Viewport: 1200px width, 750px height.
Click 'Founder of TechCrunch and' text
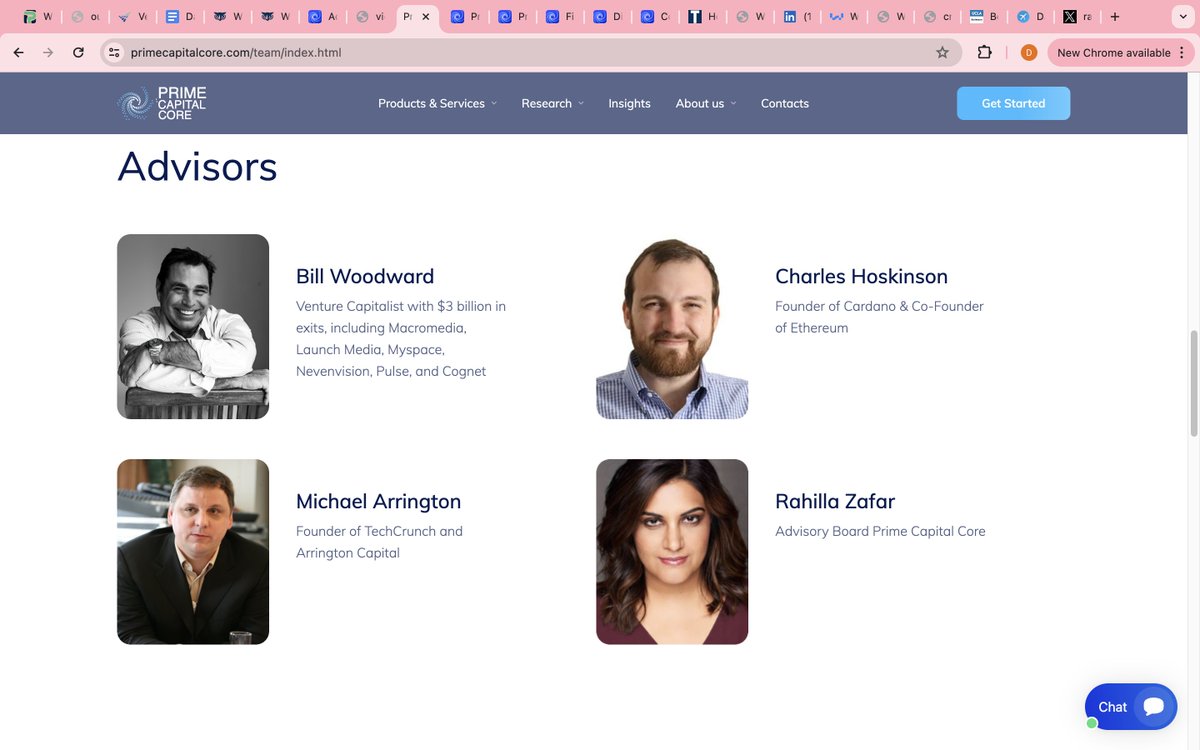coord(379,531)
